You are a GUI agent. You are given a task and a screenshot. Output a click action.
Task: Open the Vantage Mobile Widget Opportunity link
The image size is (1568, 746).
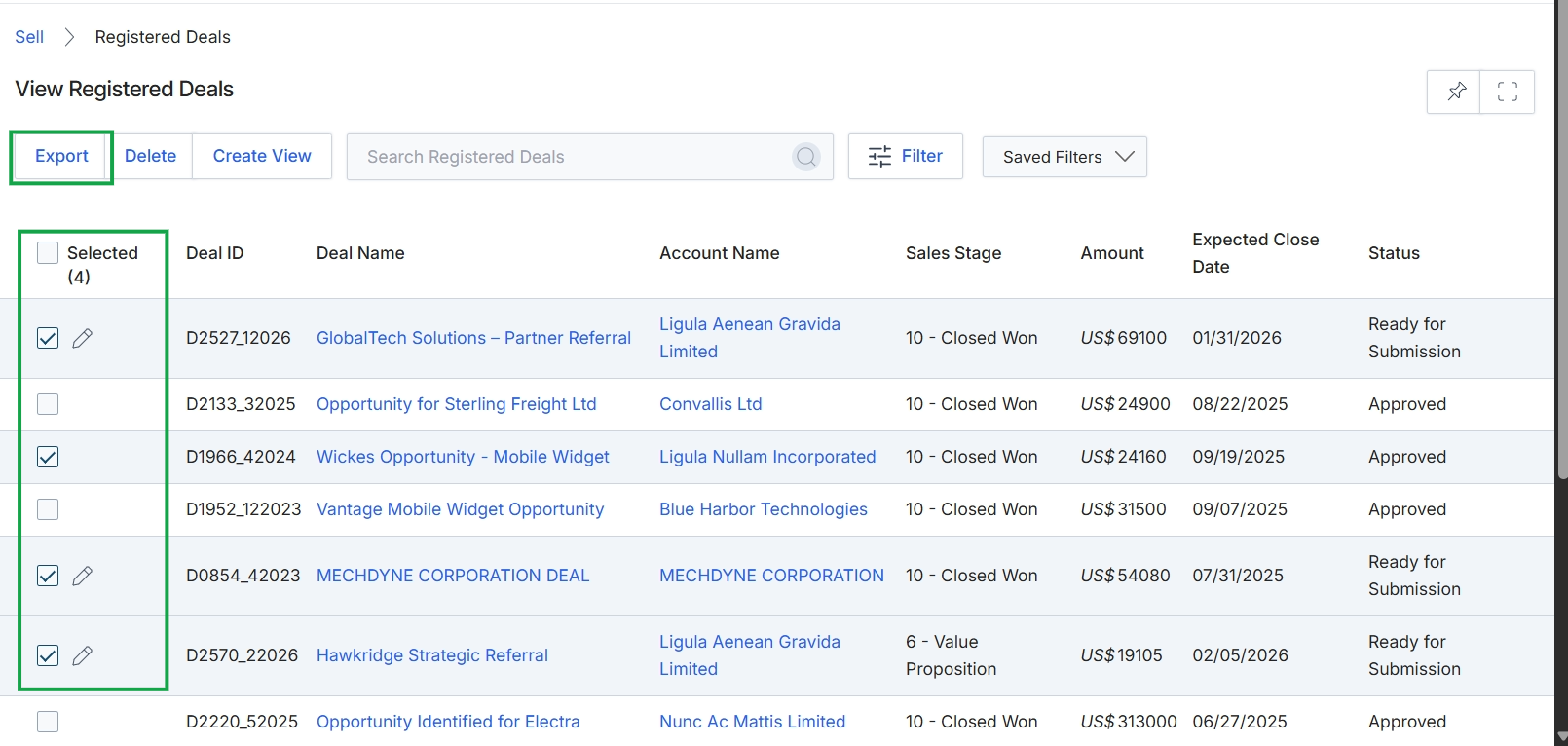(x=460, y=509)
